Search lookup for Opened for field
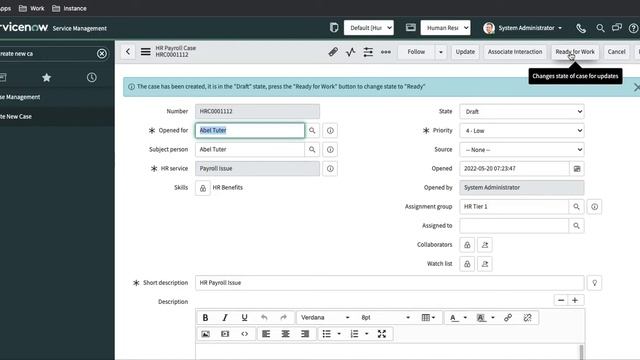This screenshot has width=640, height=360. coord(312,131)
